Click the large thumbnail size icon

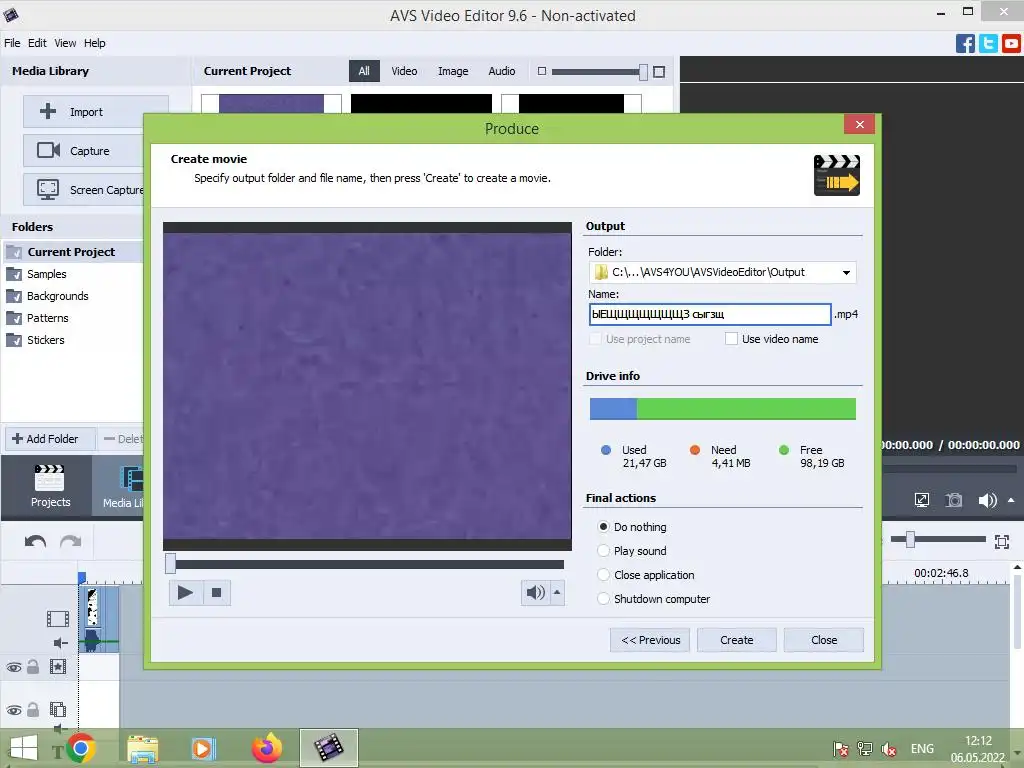659,72
